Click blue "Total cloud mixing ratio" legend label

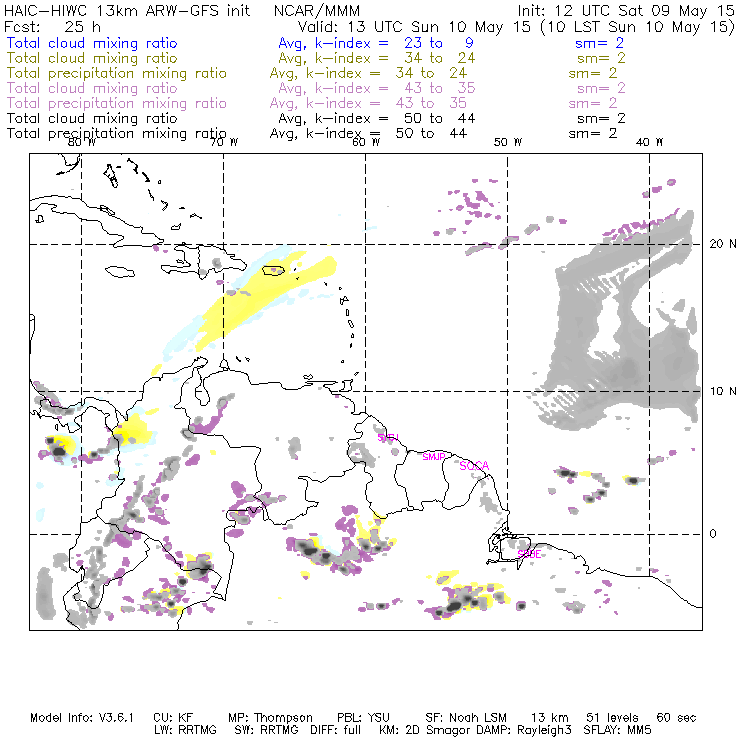(x=92, y=43)
